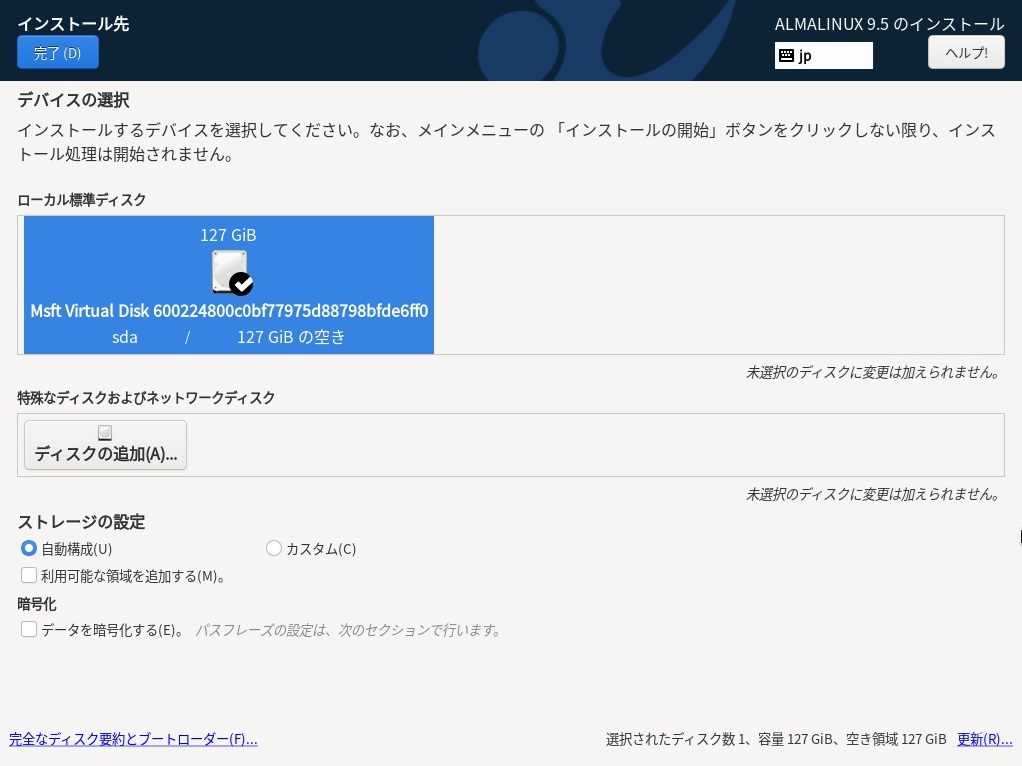Click the disk name Msft Virtual Disk text
Screen dimensions: 1022x766
coord(229,310)
